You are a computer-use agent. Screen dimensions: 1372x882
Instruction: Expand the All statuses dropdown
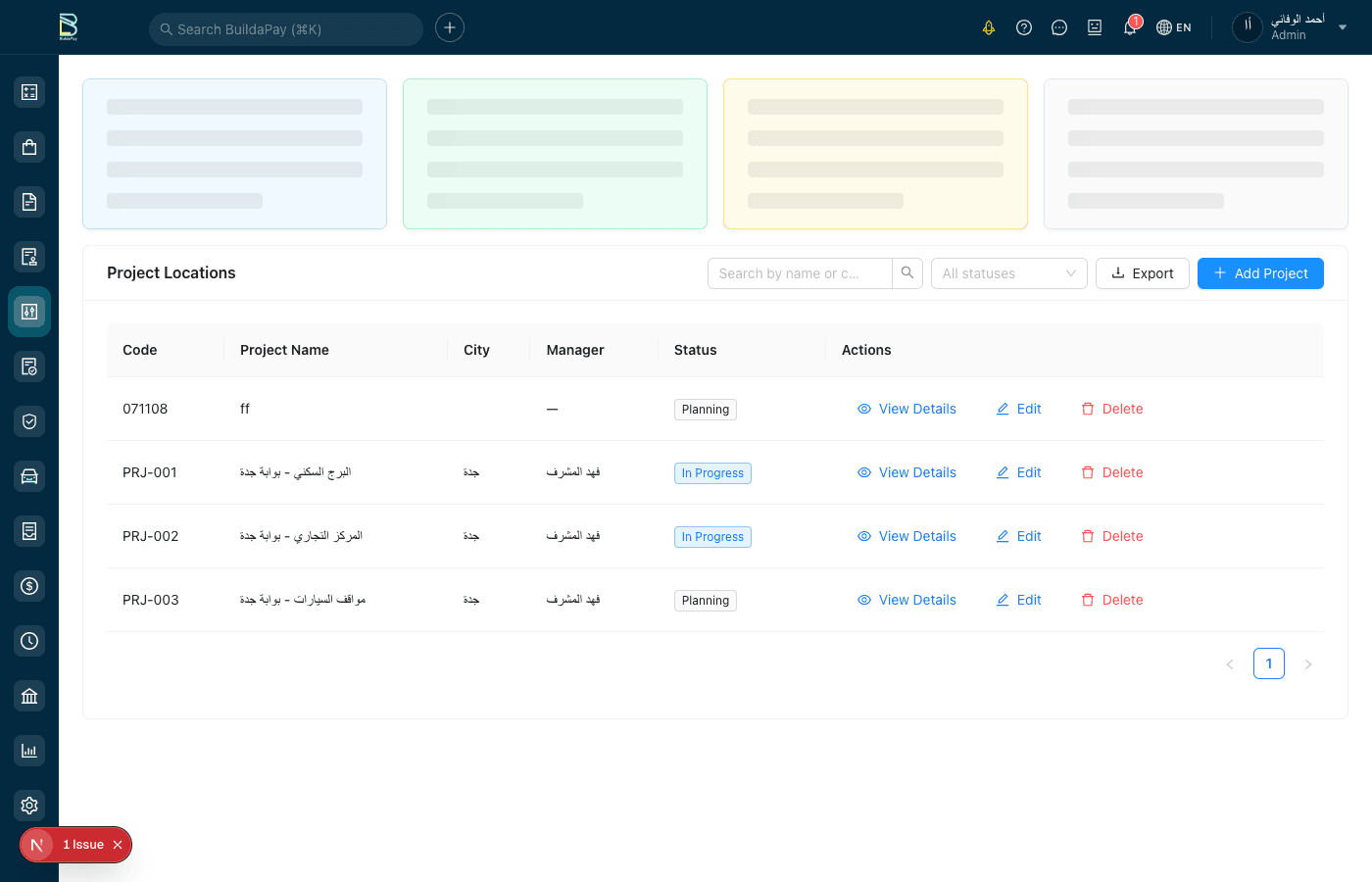tap(1008, 273)
